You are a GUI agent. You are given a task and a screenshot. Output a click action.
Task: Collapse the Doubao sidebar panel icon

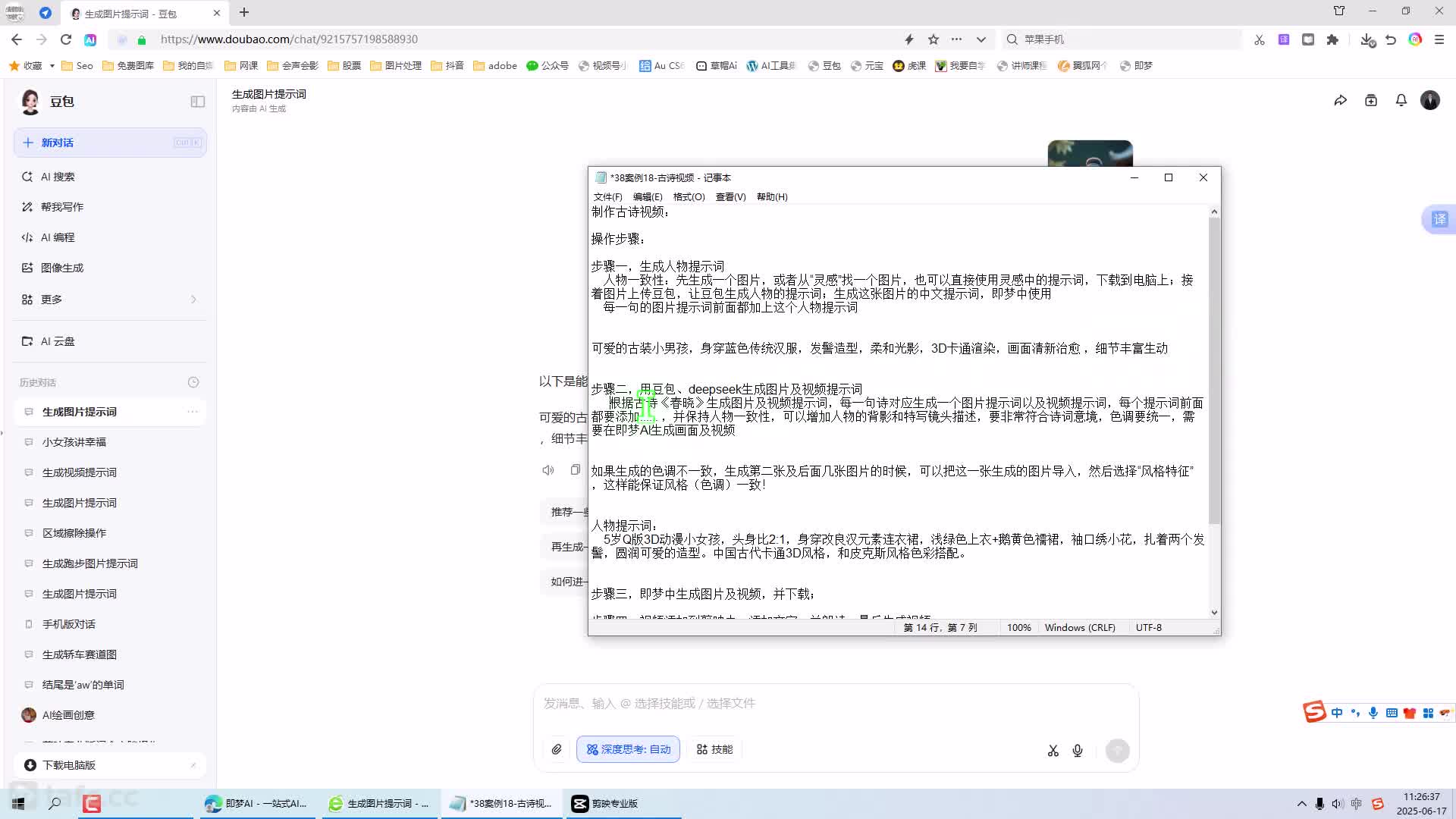(198, 102)
